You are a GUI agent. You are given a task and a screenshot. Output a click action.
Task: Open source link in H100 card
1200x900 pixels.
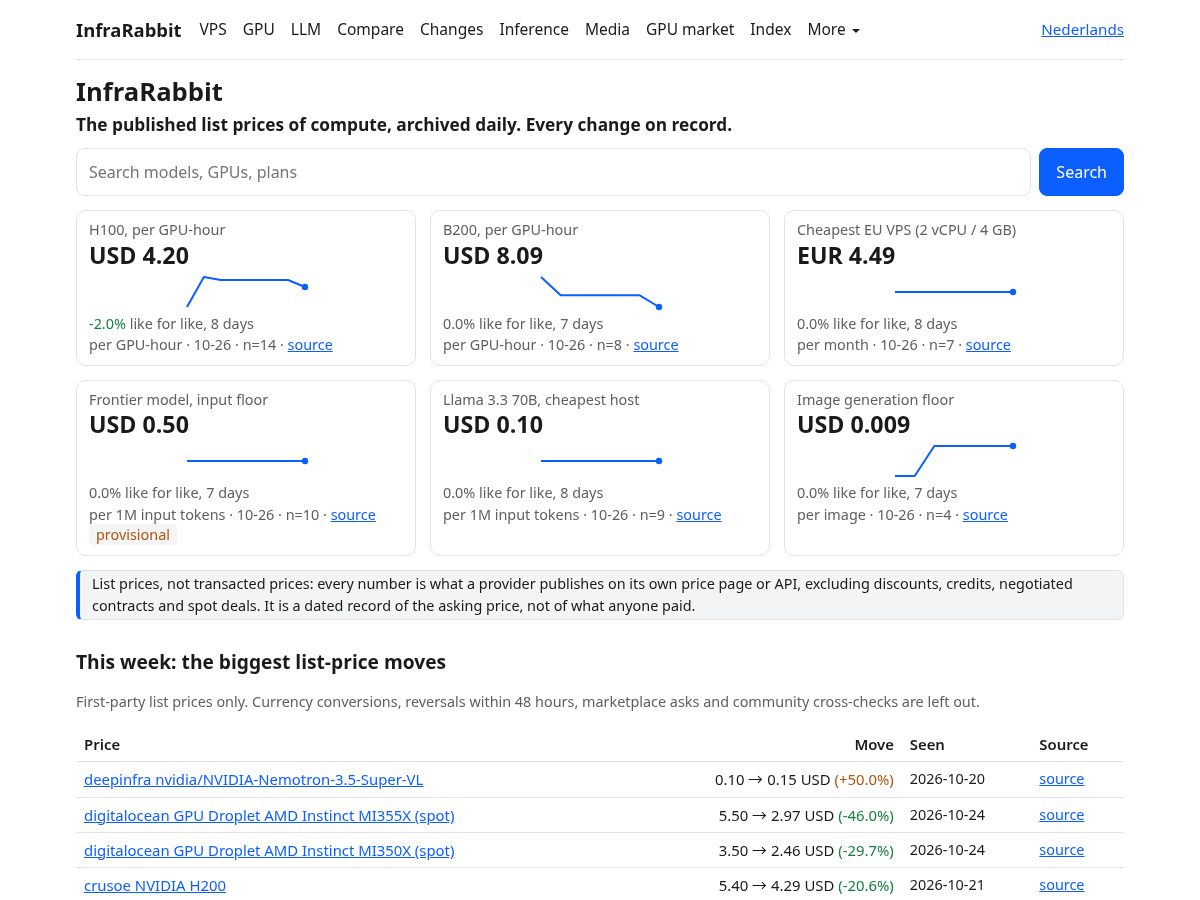(310, 345)
